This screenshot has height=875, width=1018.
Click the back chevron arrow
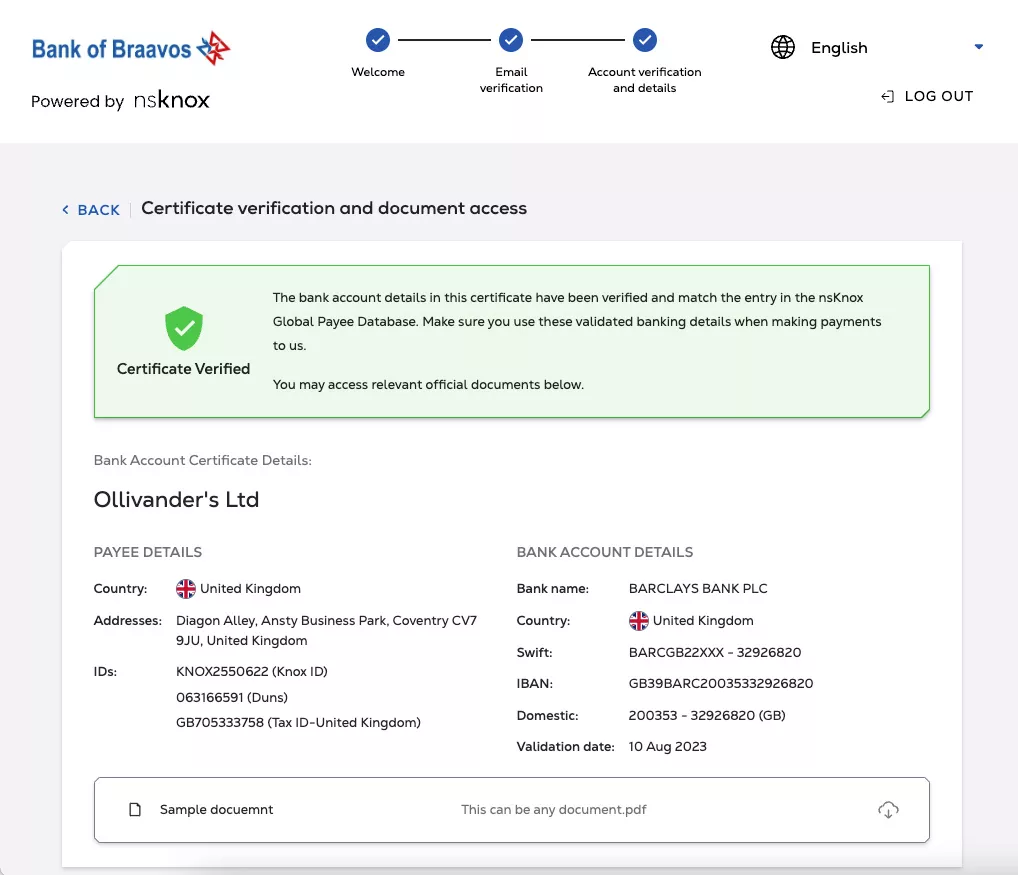click(66, 210)
